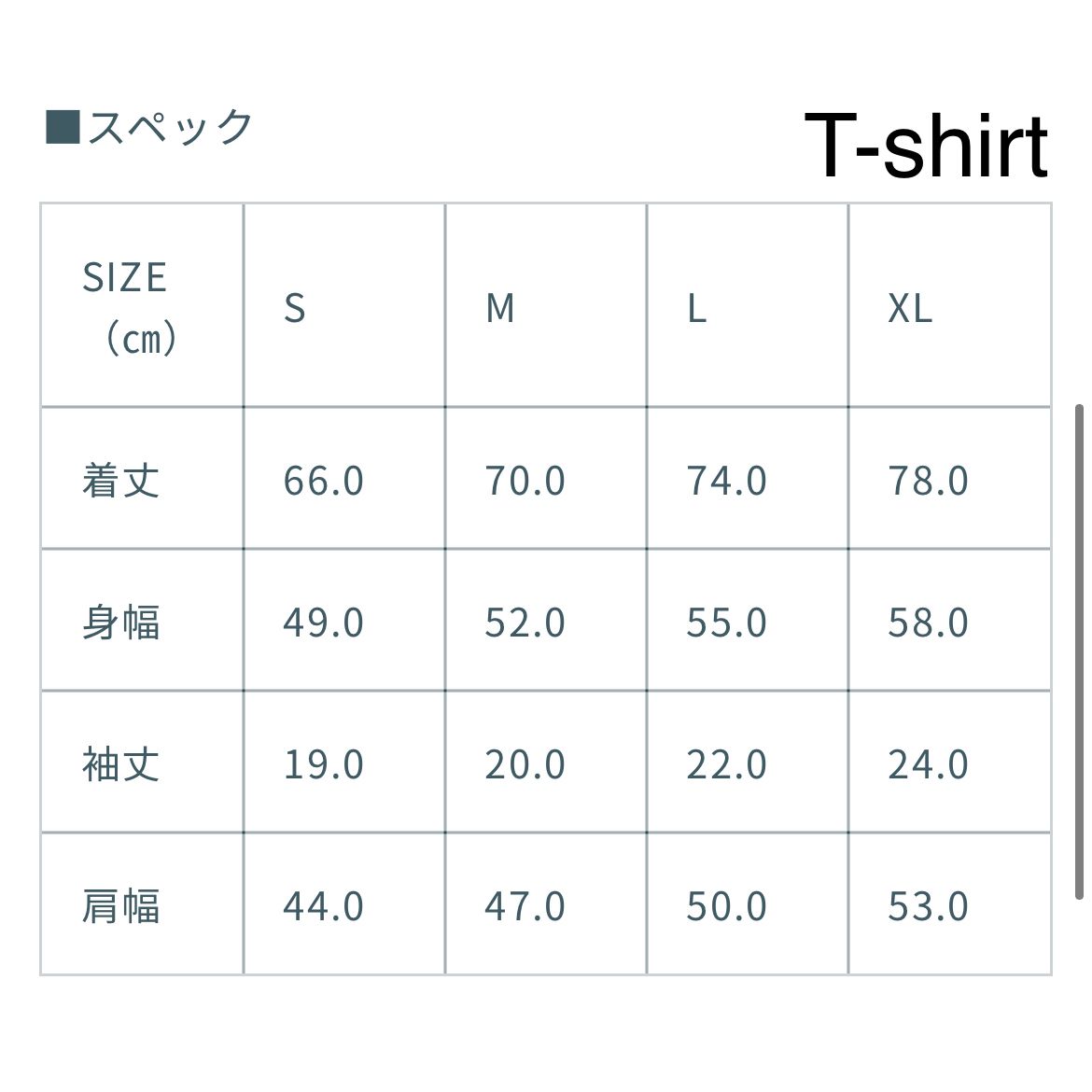Click the 53.0 shoulder width cell
The height and width of the screenshot is (1092, 1092).
pyautogui.click(x=928, y=906)
